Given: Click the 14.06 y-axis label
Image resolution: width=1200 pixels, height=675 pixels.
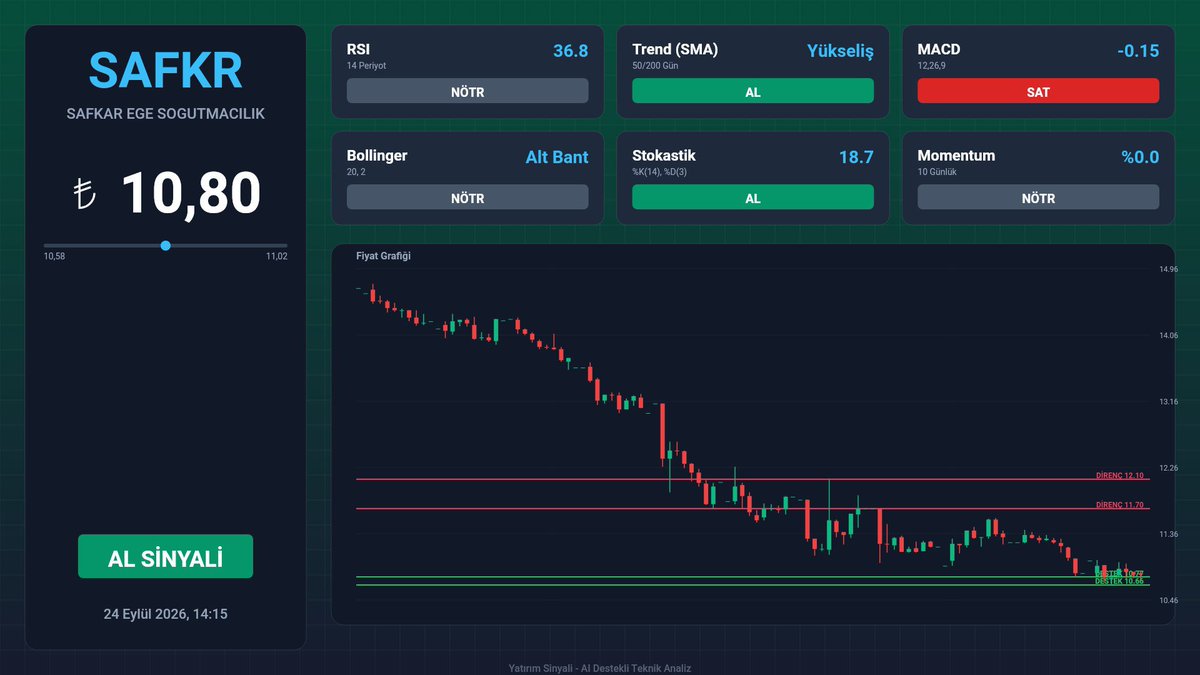Looking at the screenshot, I should coord(1168,336).
